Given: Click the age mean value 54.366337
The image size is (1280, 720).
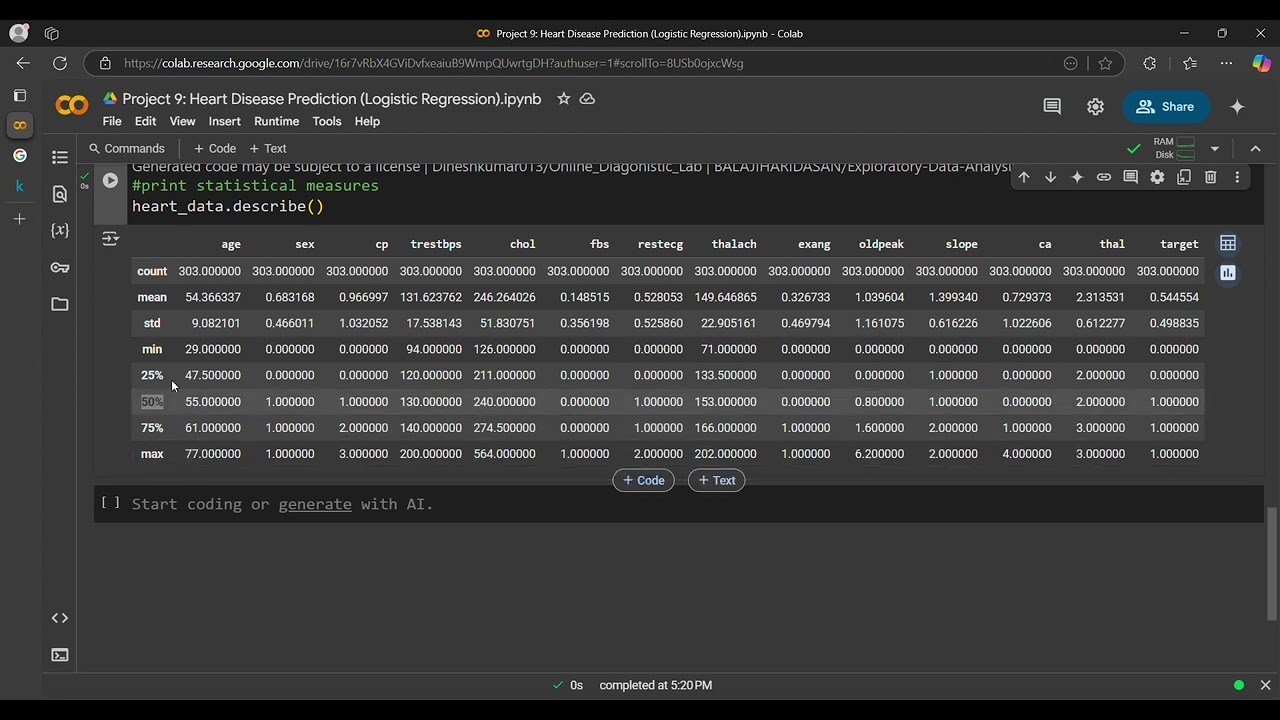Looking at the screenshot, I should click(x=213, y=297).
